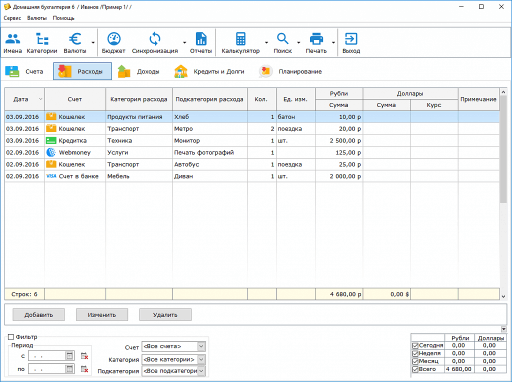The height and width of the screenshot is (382, 512).
Task: Toggle the Сегодня checkbox
Action: point(415,346)
